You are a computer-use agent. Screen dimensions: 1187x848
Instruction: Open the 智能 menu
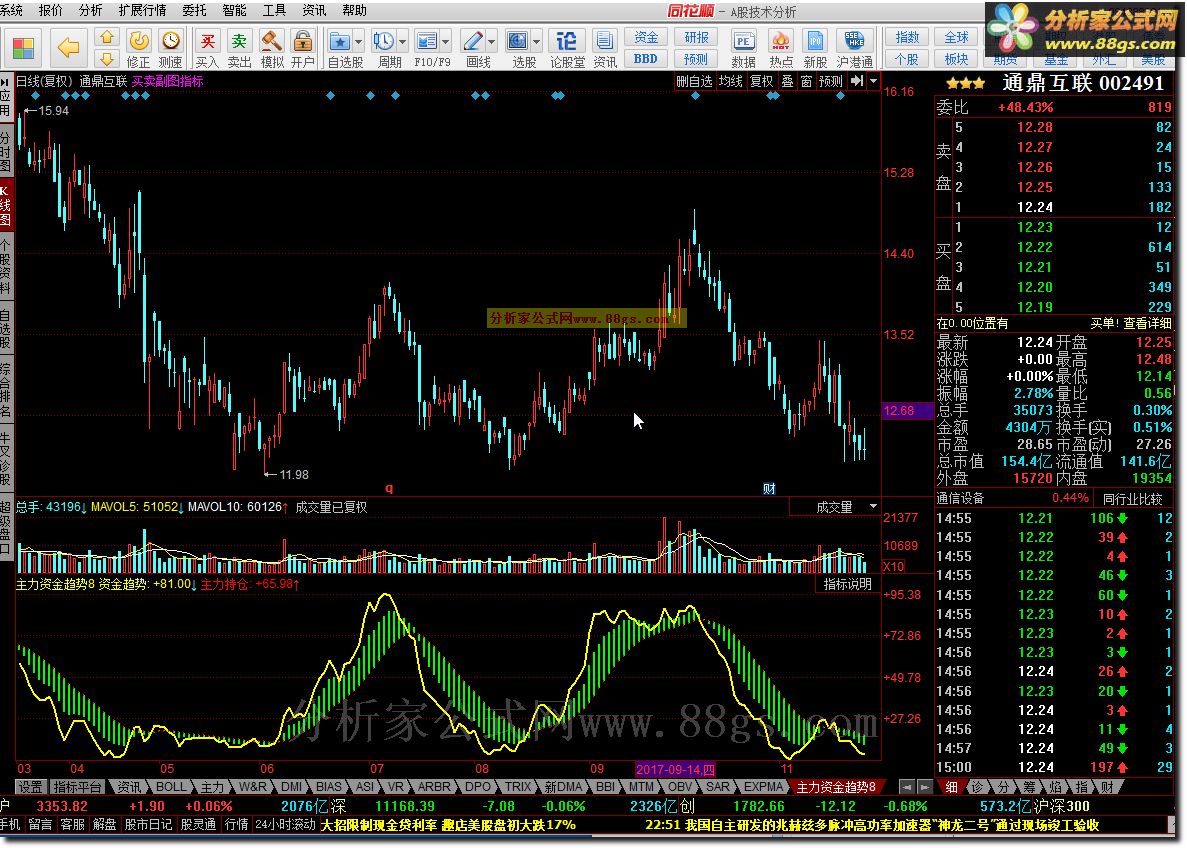point(235,10)
